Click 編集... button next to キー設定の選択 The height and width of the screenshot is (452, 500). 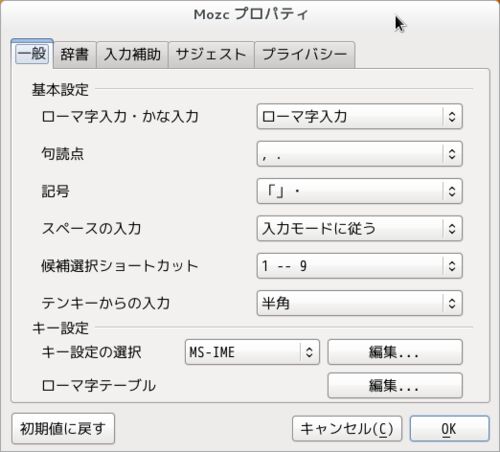(395, 352)
